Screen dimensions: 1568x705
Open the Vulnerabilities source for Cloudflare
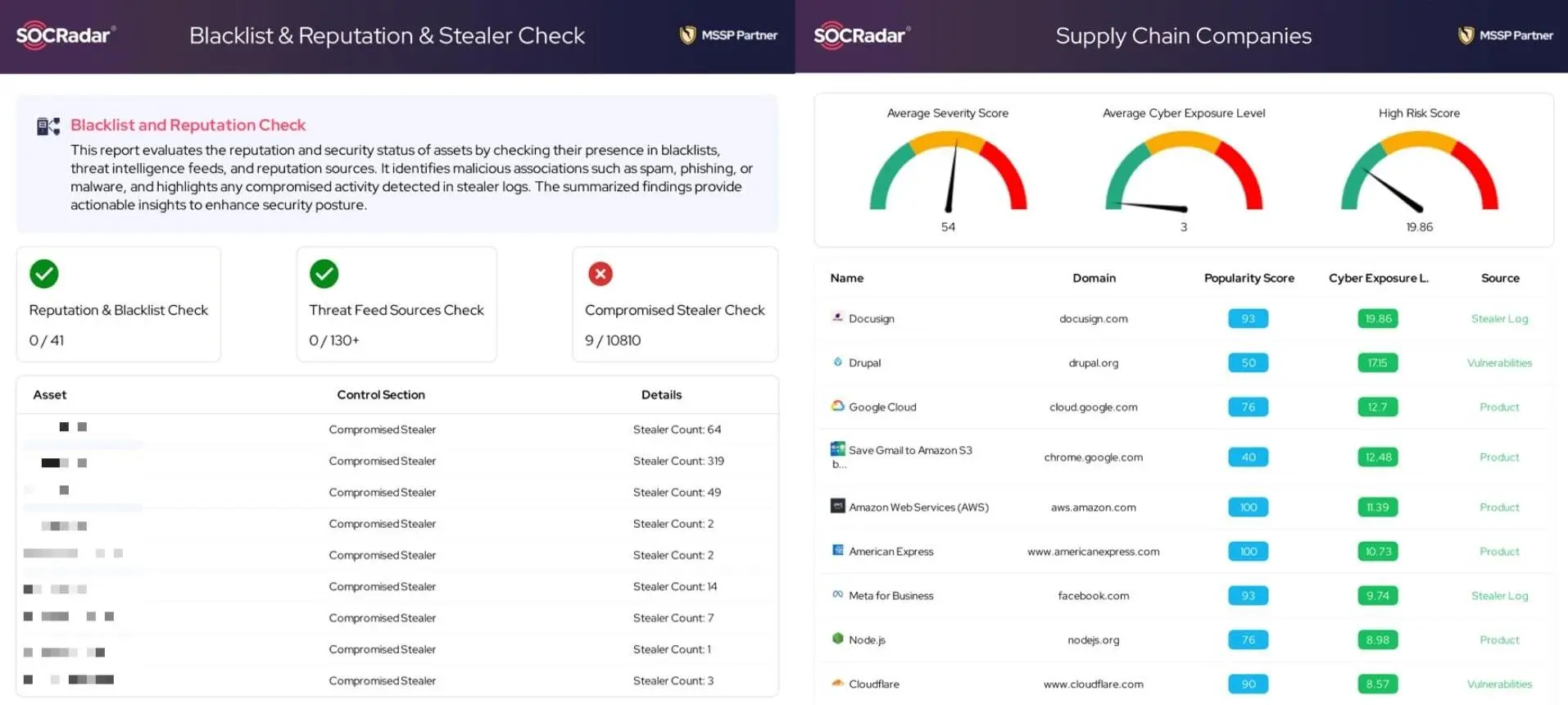pos(1499,685)
